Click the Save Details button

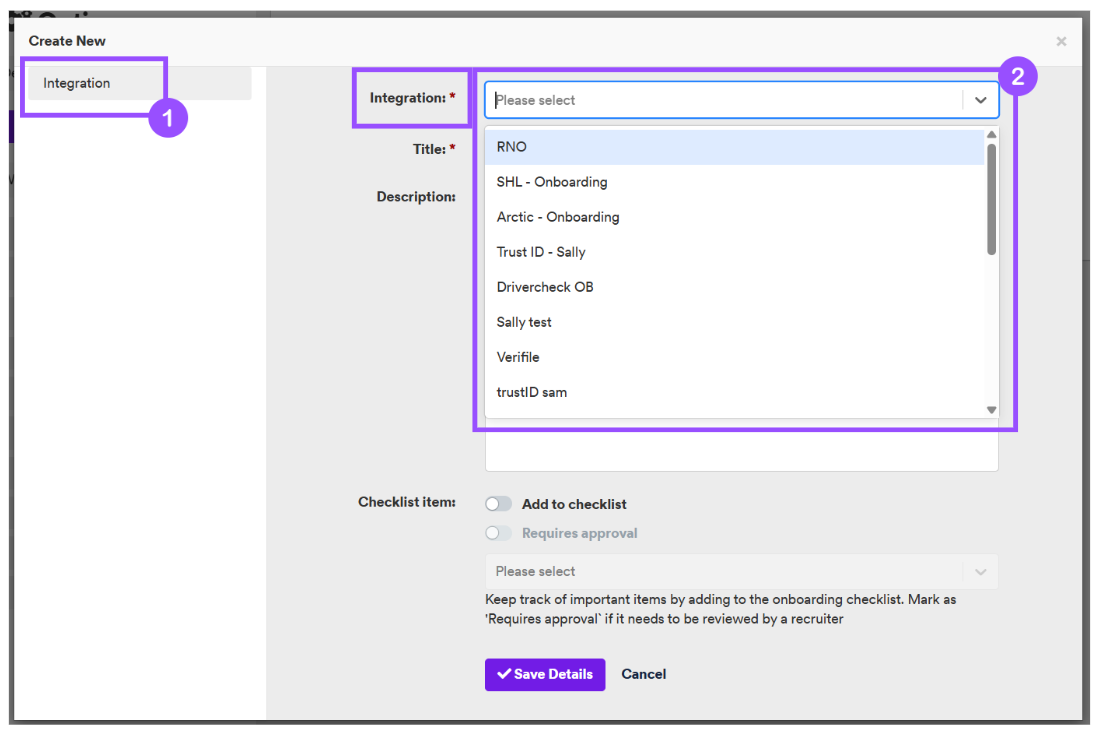pyautogui.click(x=545, y=675)
